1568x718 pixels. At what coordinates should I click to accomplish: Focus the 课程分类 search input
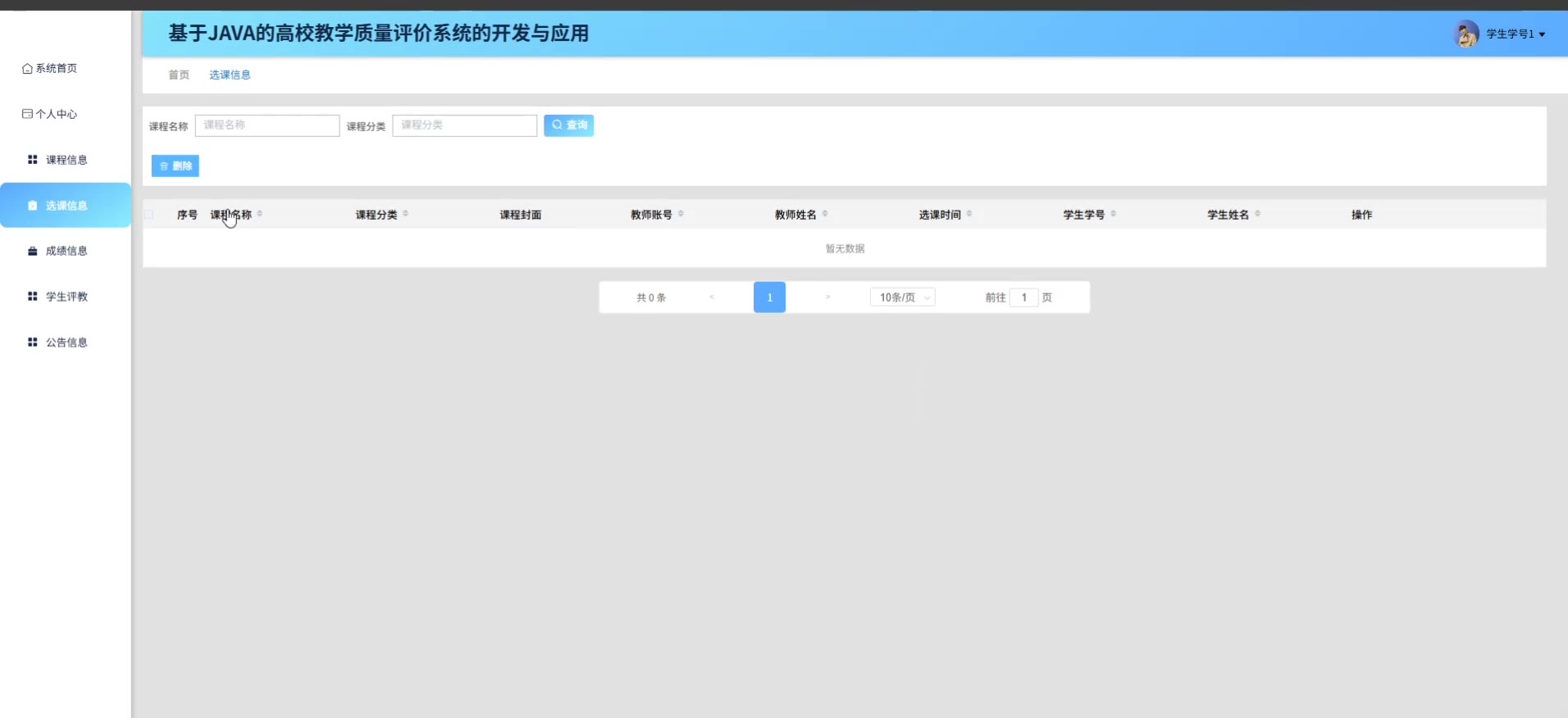click(x=464, y=125)
